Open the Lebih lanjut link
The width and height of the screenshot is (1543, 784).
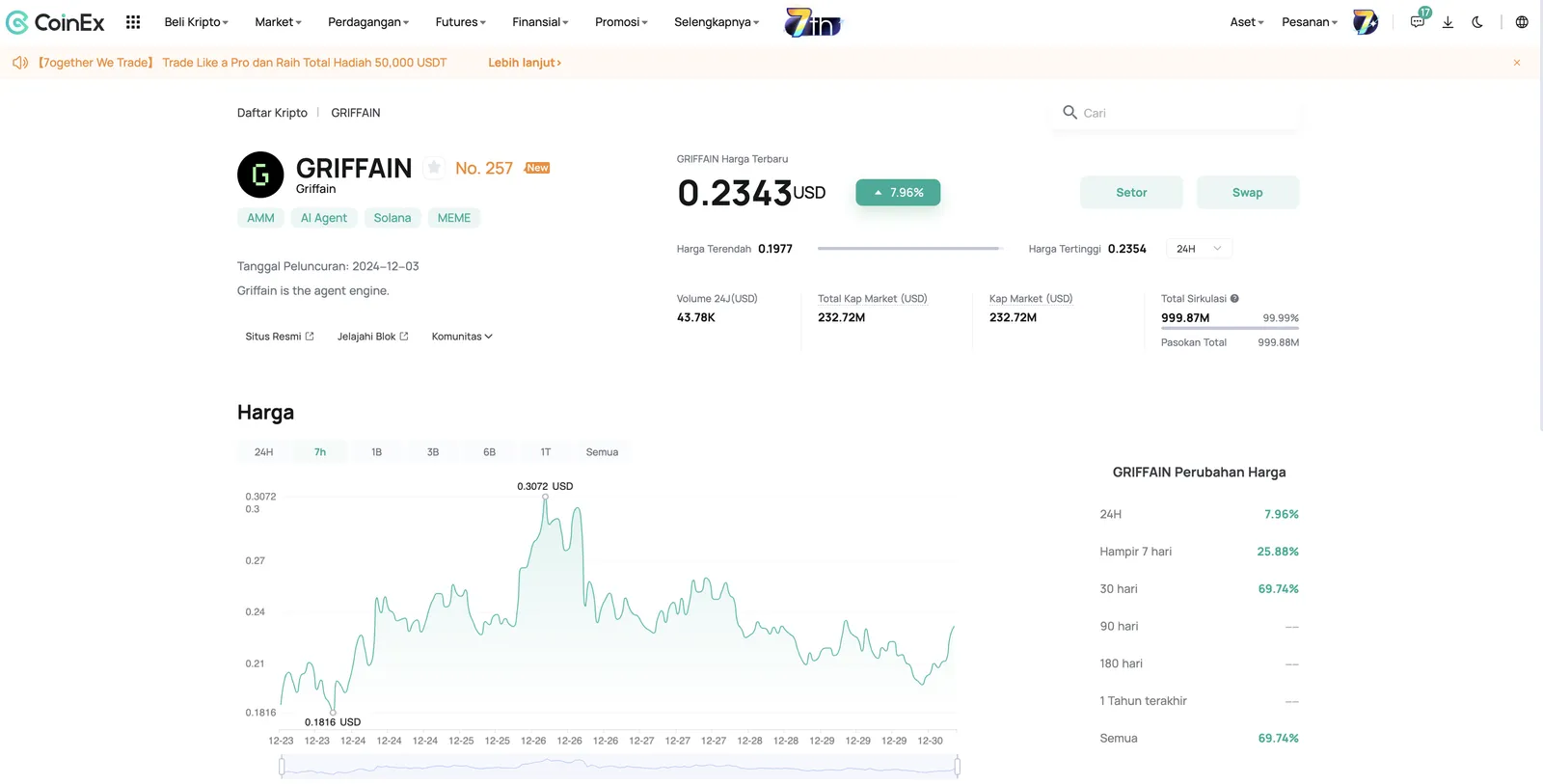tap(525, 63)
